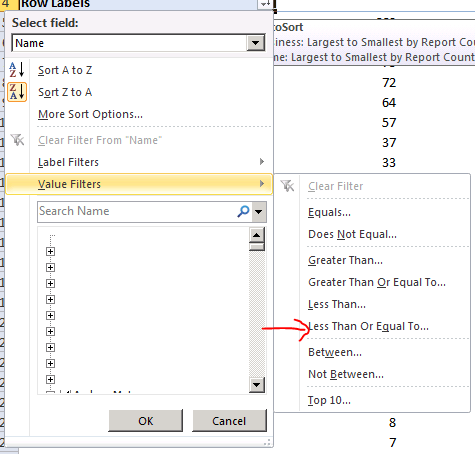
Task: Click the Sort A to Z icon
Action: (x=17, y=70)
